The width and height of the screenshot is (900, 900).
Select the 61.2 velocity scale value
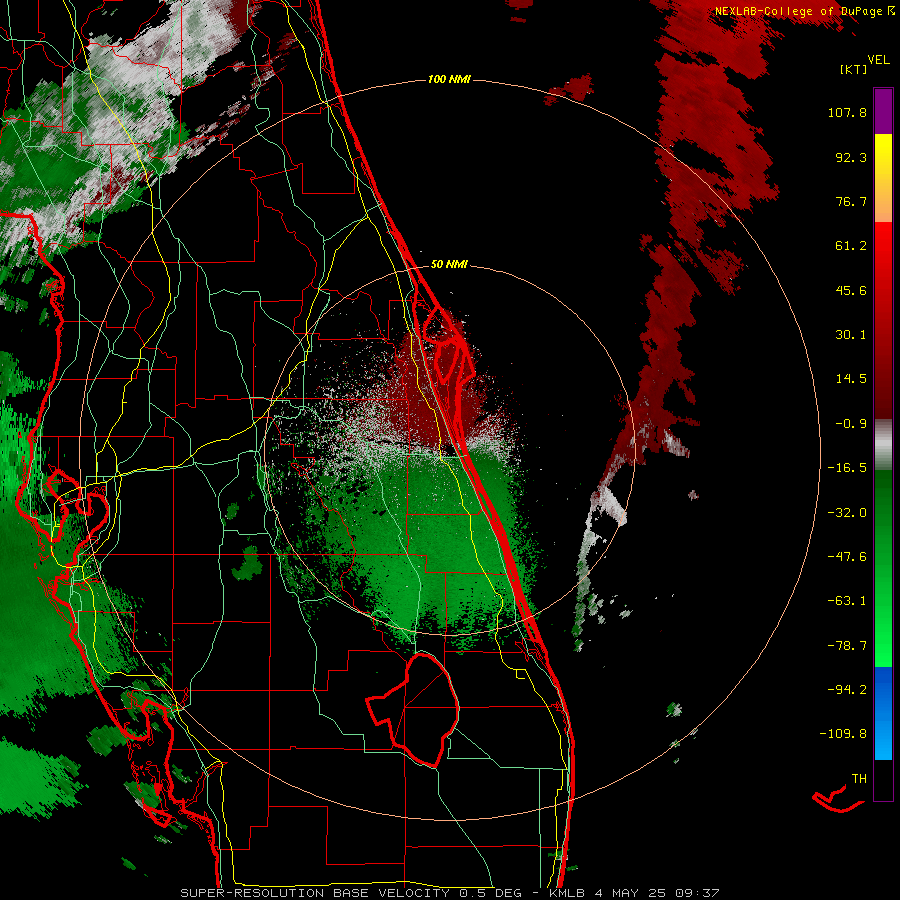coord(851,246)
